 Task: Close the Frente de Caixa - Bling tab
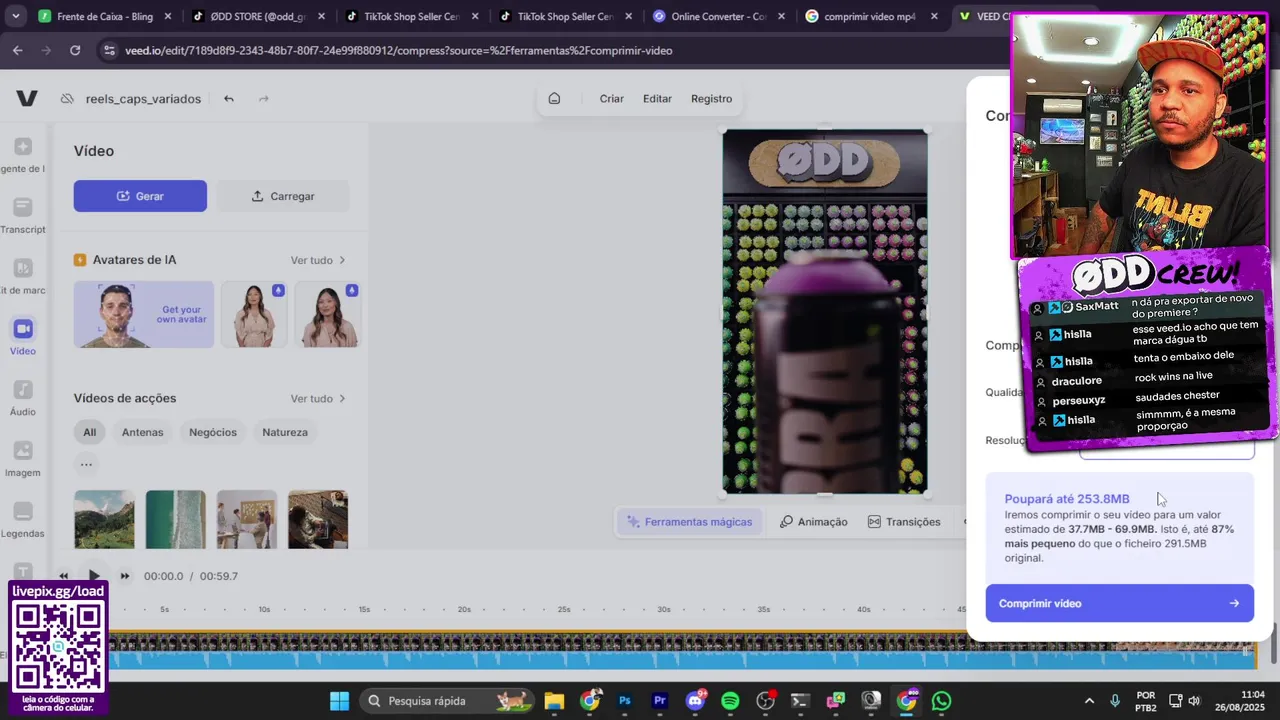click(x=167, y=17)
